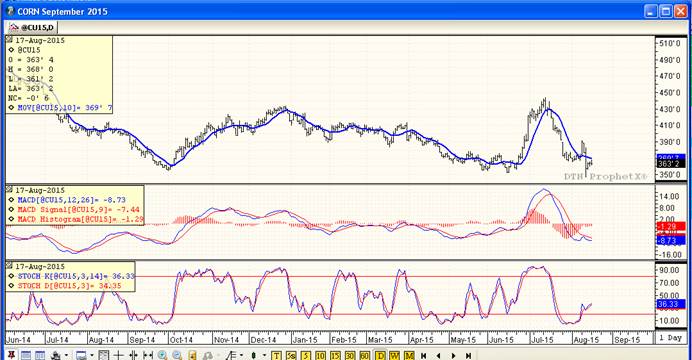This screenshot has height=360, width=692.
Task: Jump to last bar of chart
Action: point(468,356)
